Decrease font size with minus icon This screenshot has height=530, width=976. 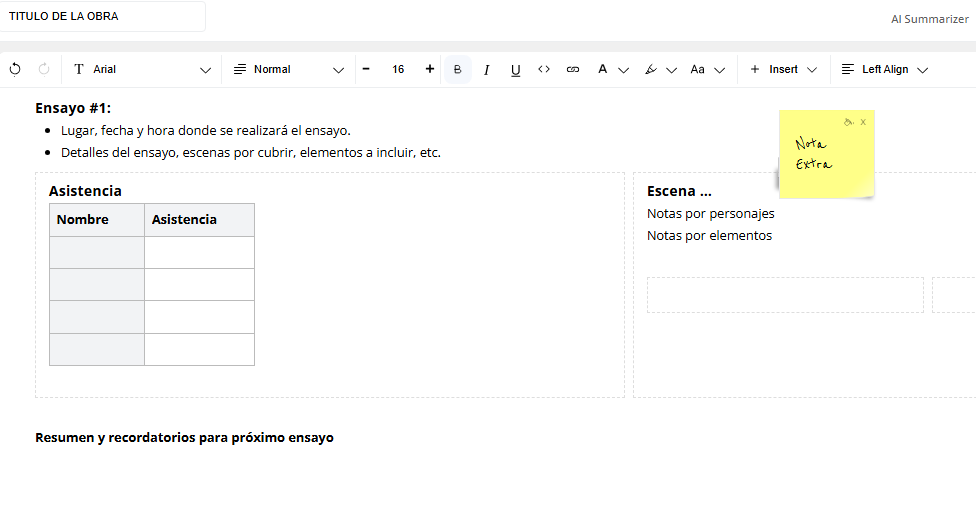tap(366, 69)
